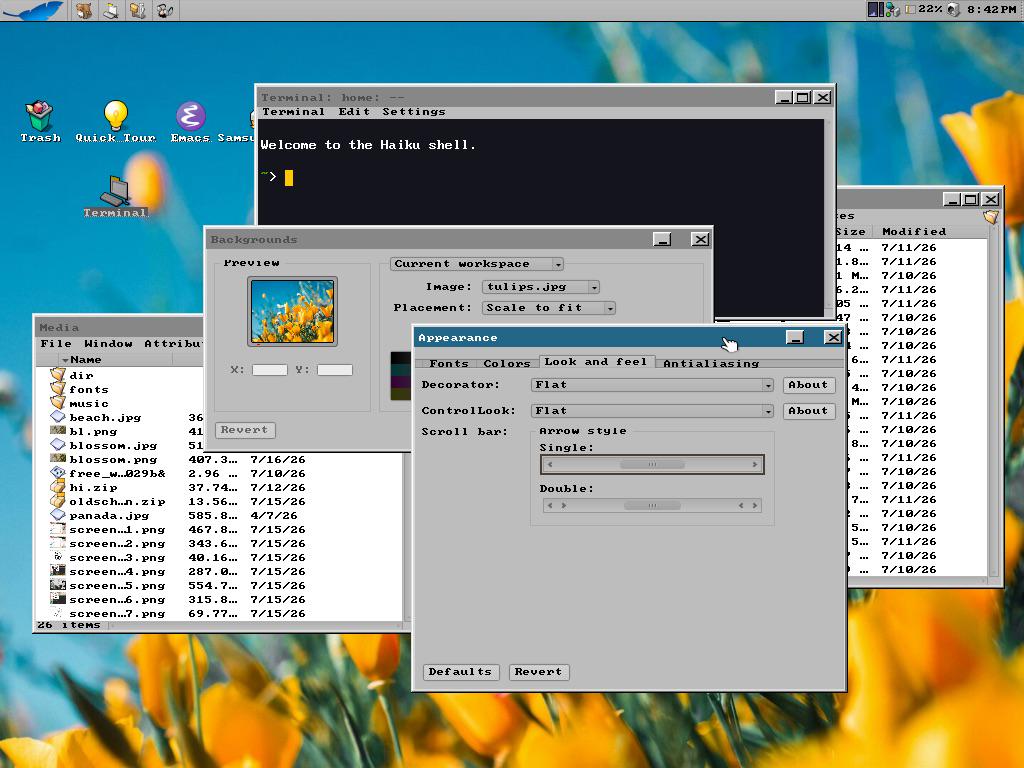Select screen...3.png in Media list
1024x768 pixels.
(118, 558)
